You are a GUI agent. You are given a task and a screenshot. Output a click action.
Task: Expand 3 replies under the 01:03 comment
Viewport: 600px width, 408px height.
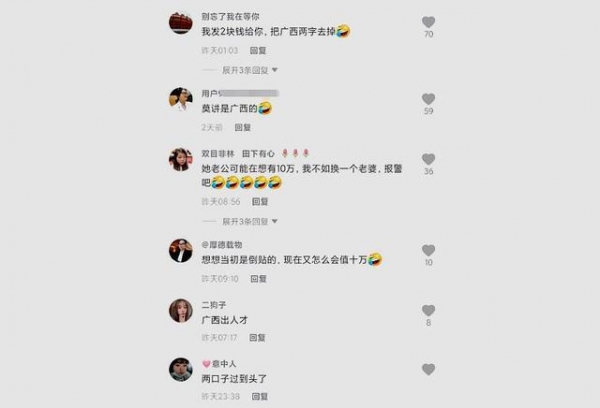point(249,70)
